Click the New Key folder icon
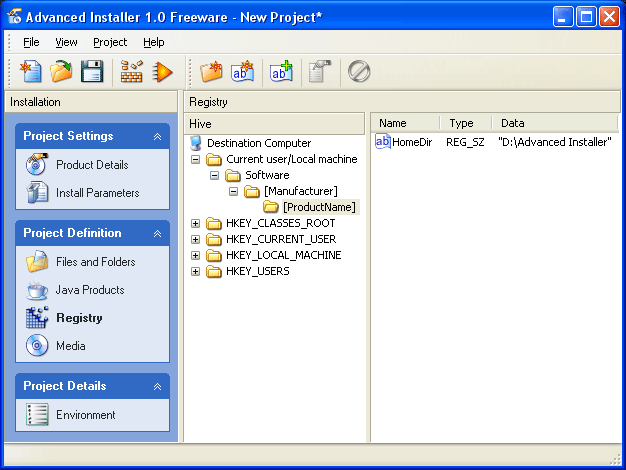The image size is (626, 470). (211, 72)
